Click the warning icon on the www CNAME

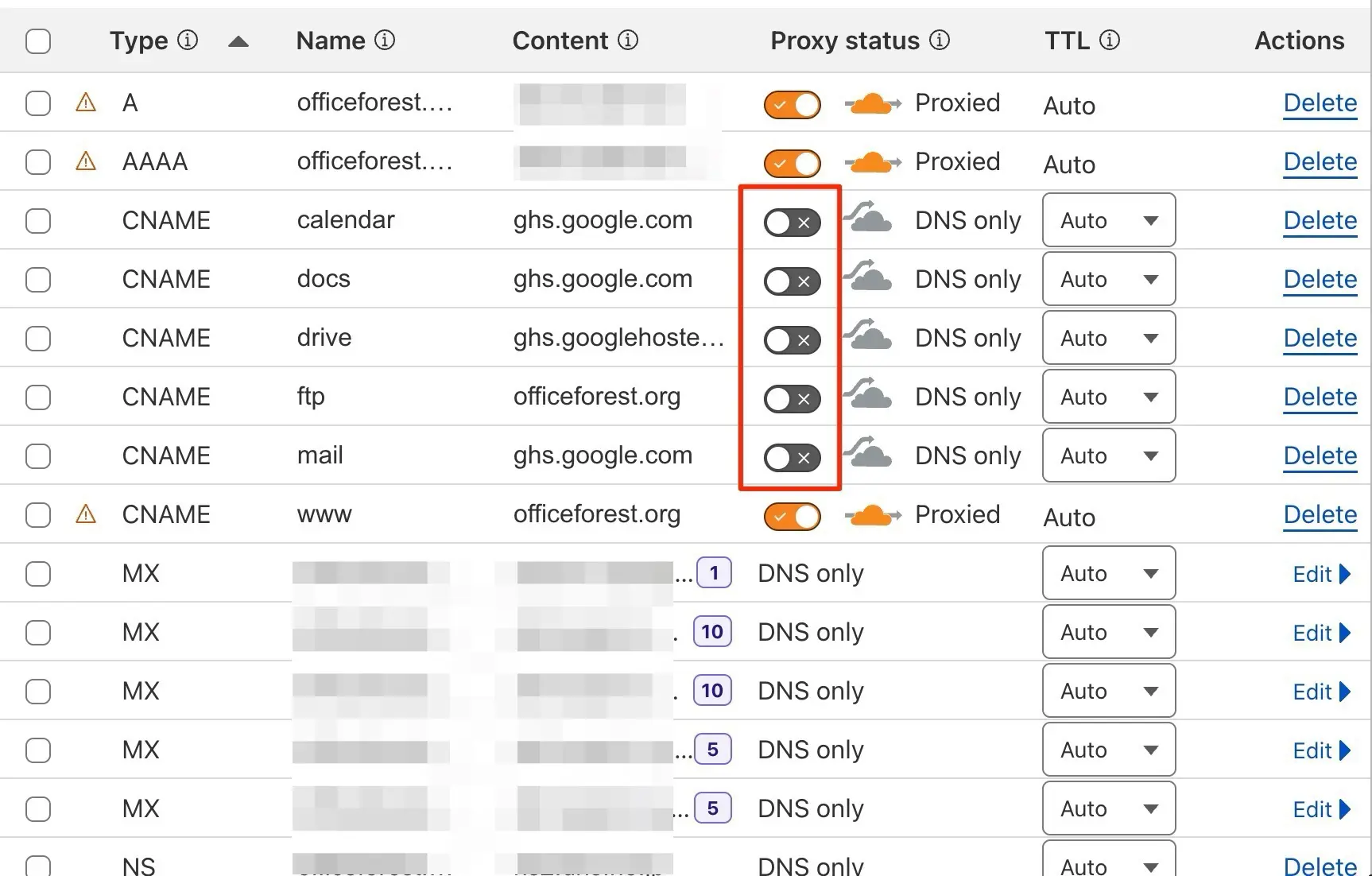(86, 514)
